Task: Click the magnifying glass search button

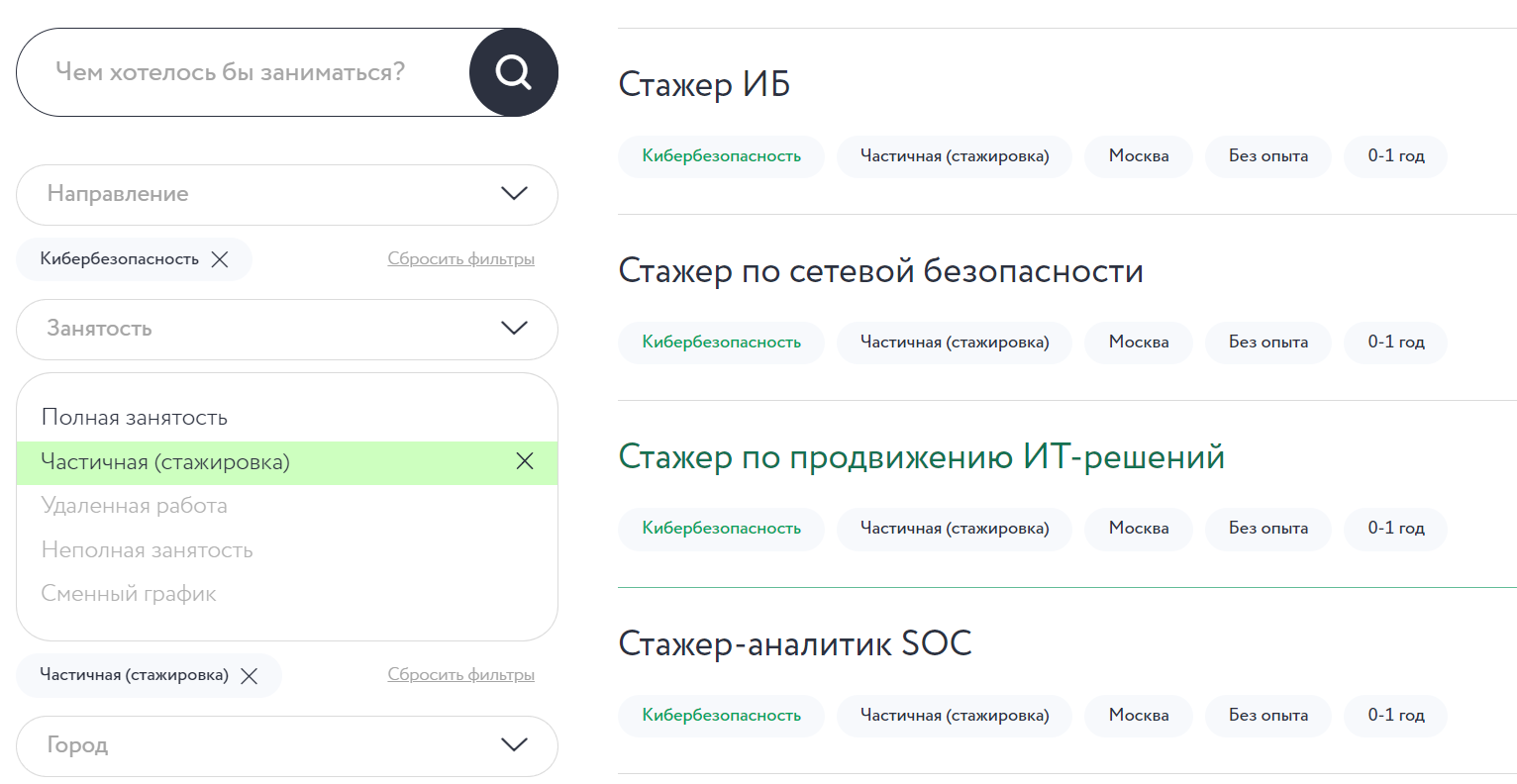Action: click(x=513, y=72)
